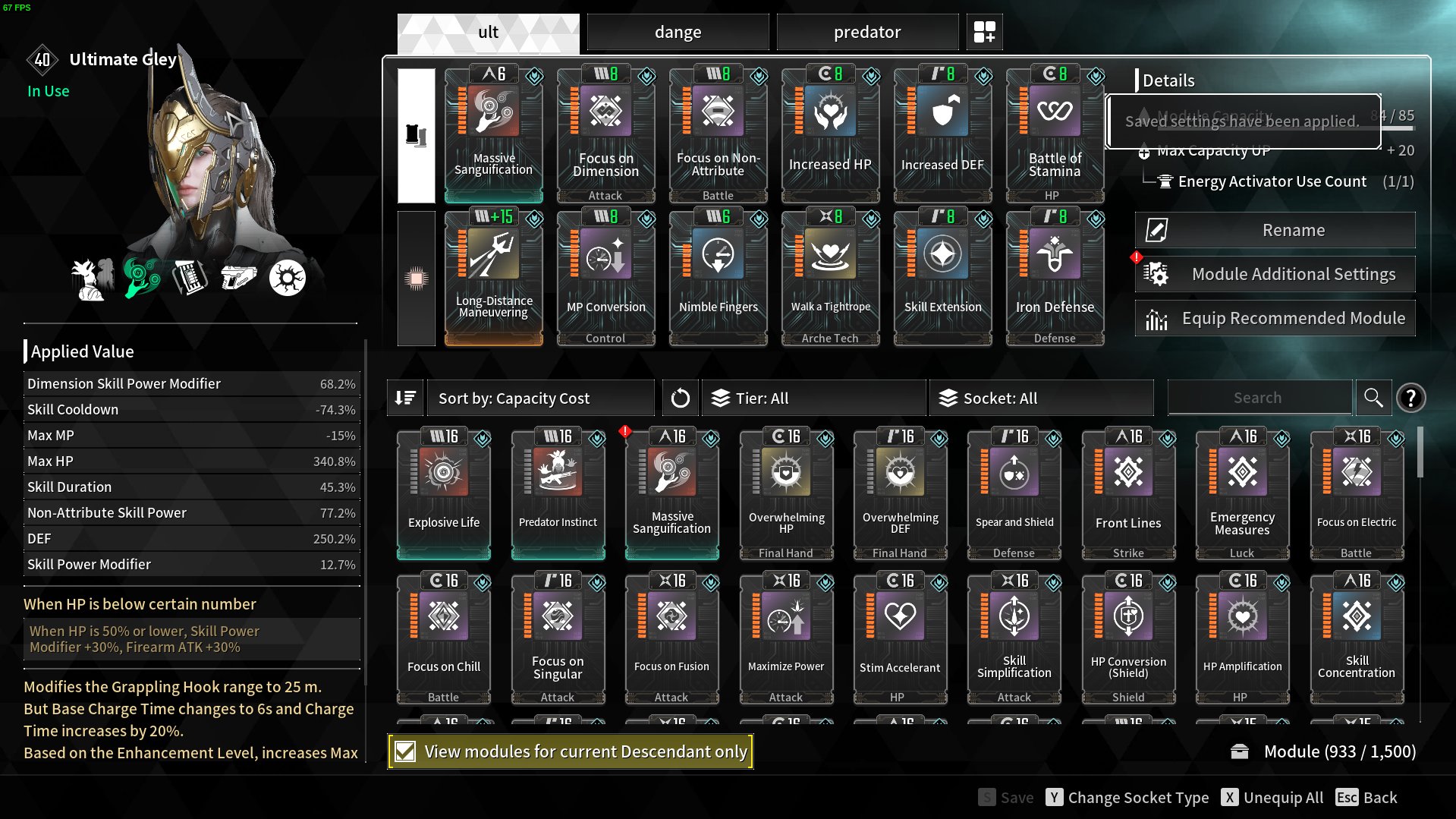Image resolution: width=1456 pixels, height=819 pixels.
Task: Click Unequip All
Action: tap(1272, 797)
